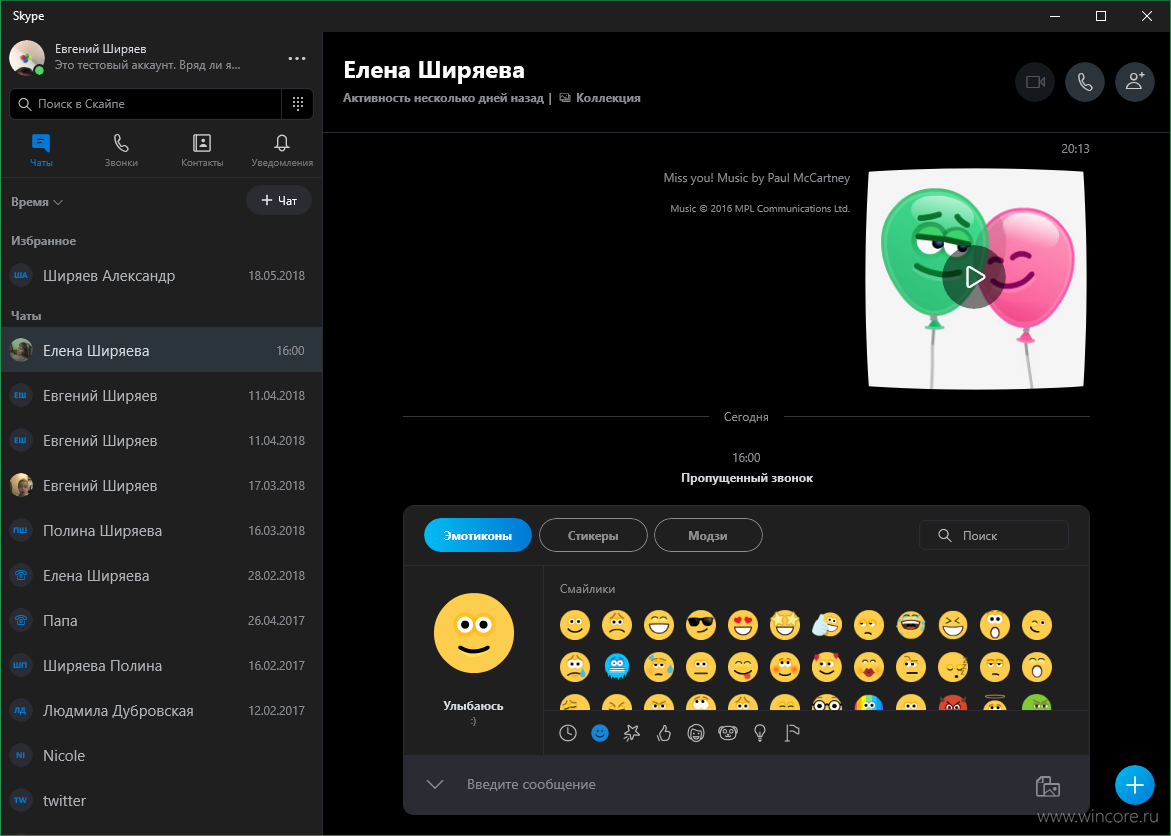
Task: Open the Евгений Ширяев profile avatar
Action: [27, 58]
